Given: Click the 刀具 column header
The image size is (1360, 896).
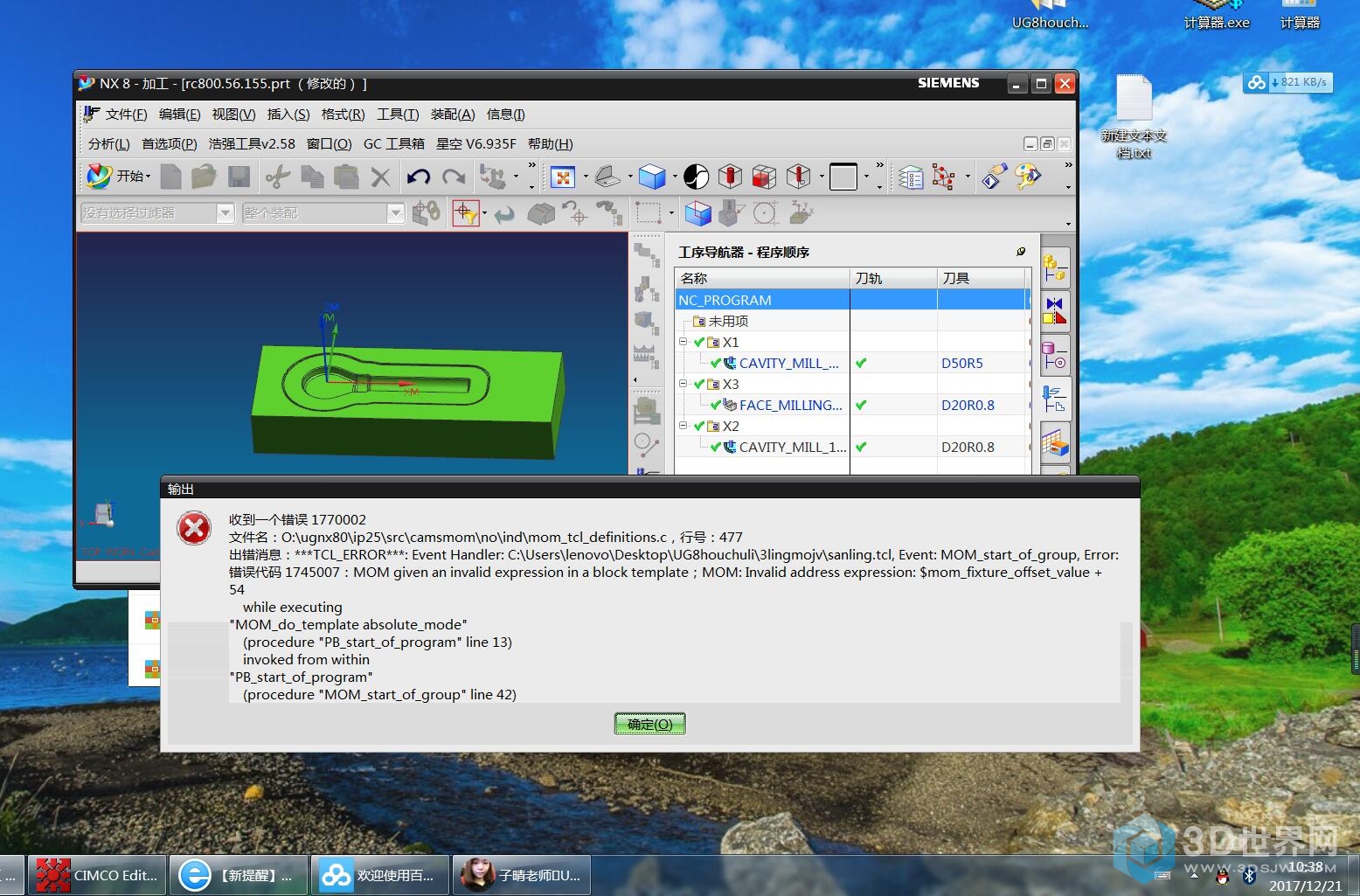Looking at the screenshot, I should (981, 278).
